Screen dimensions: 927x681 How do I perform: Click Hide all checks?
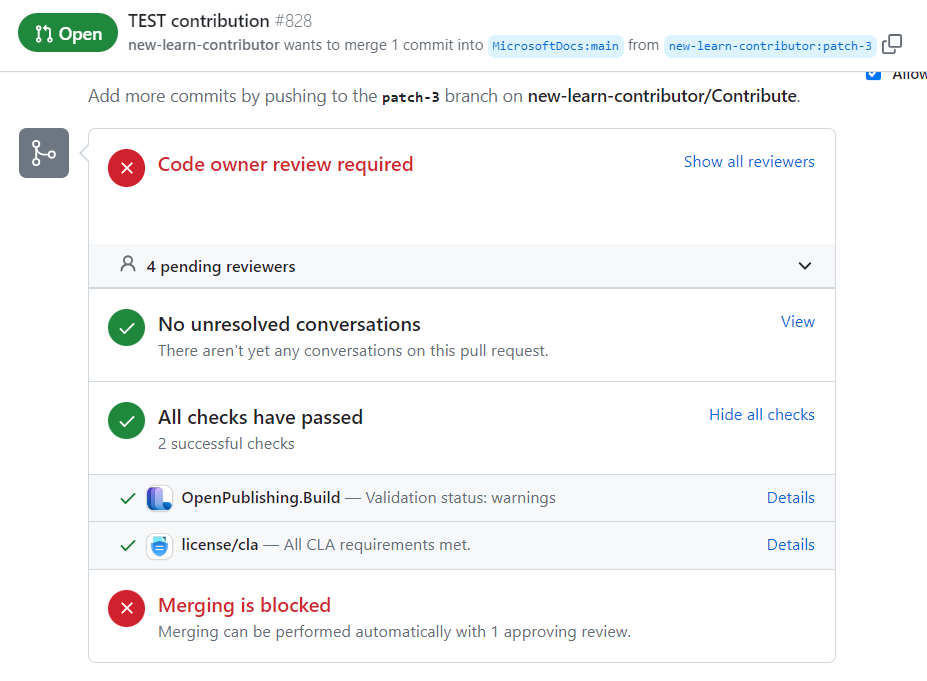pyautogui.click(x=761, y=414)
